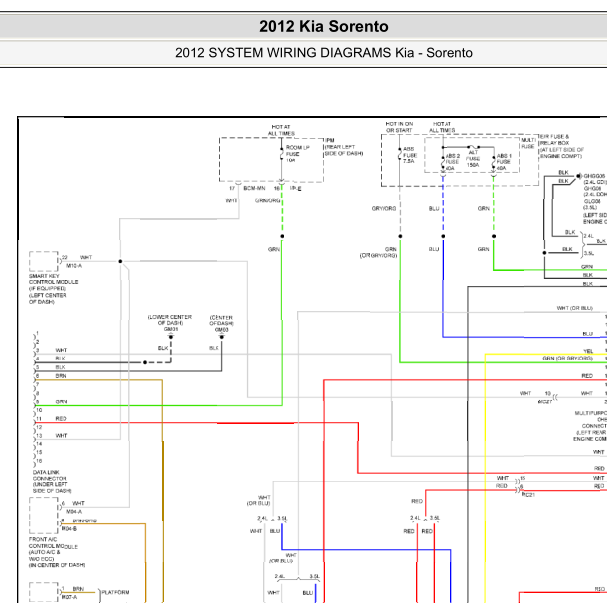The image size is (607, 603).
Task: Click the "GM01" ground label
Action: [170, 329]
